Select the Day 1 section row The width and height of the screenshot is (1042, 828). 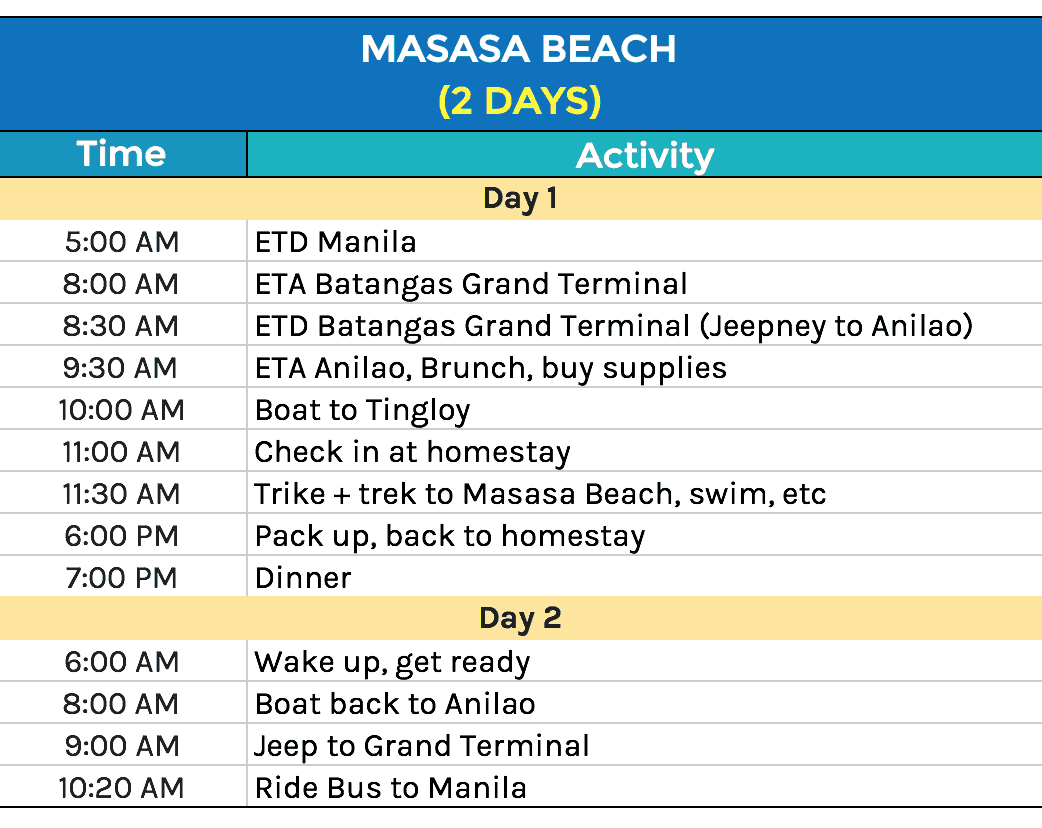(520, 198)
